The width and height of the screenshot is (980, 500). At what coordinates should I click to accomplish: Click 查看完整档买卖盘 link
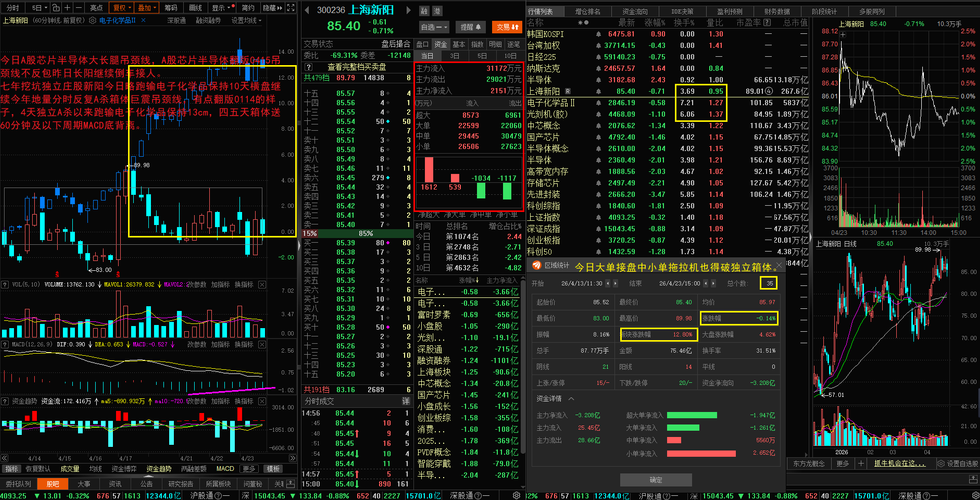358,67
